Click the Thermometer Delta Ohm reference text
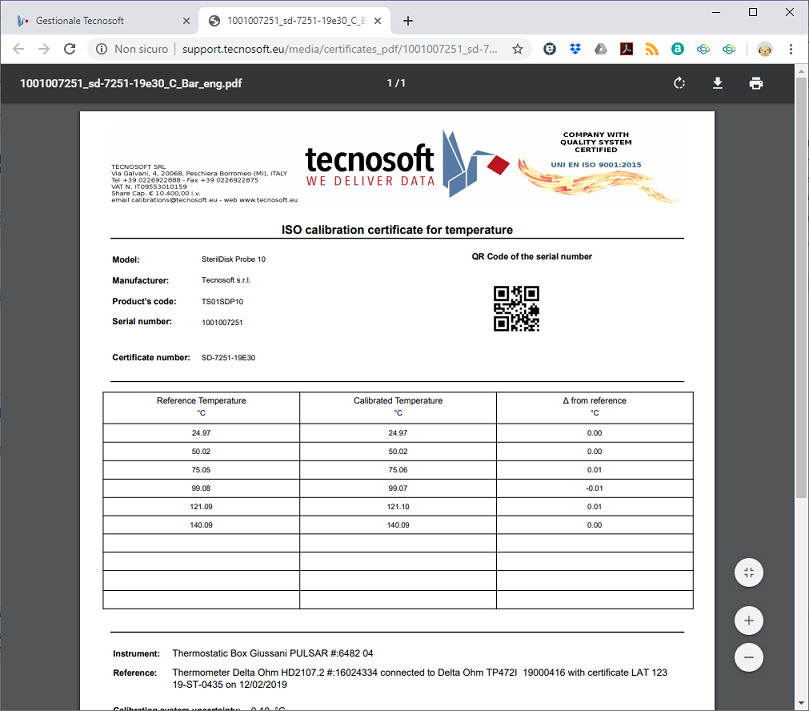The width and height of the screenshot is (809, 711). (419, 678)
